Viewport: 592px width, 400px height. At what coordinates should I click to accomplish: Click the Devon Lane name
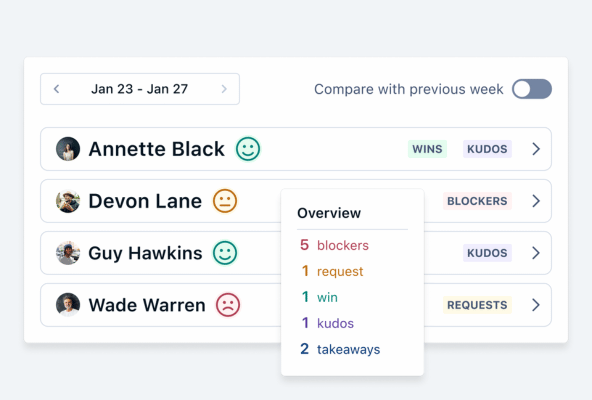pyautogui.click(x=145, y=201)
